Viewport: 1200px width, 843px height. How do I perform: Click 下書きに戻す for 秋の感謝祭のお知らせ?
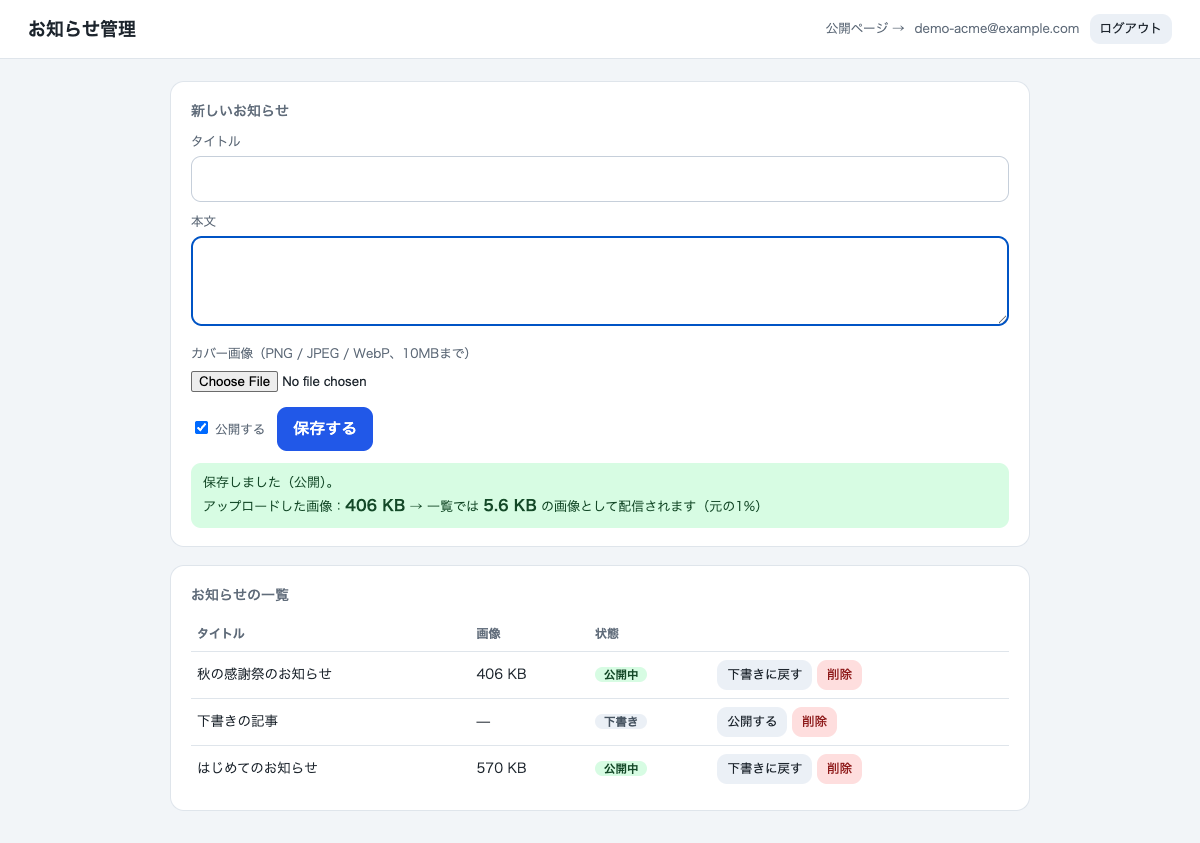(x=764, y=675)
